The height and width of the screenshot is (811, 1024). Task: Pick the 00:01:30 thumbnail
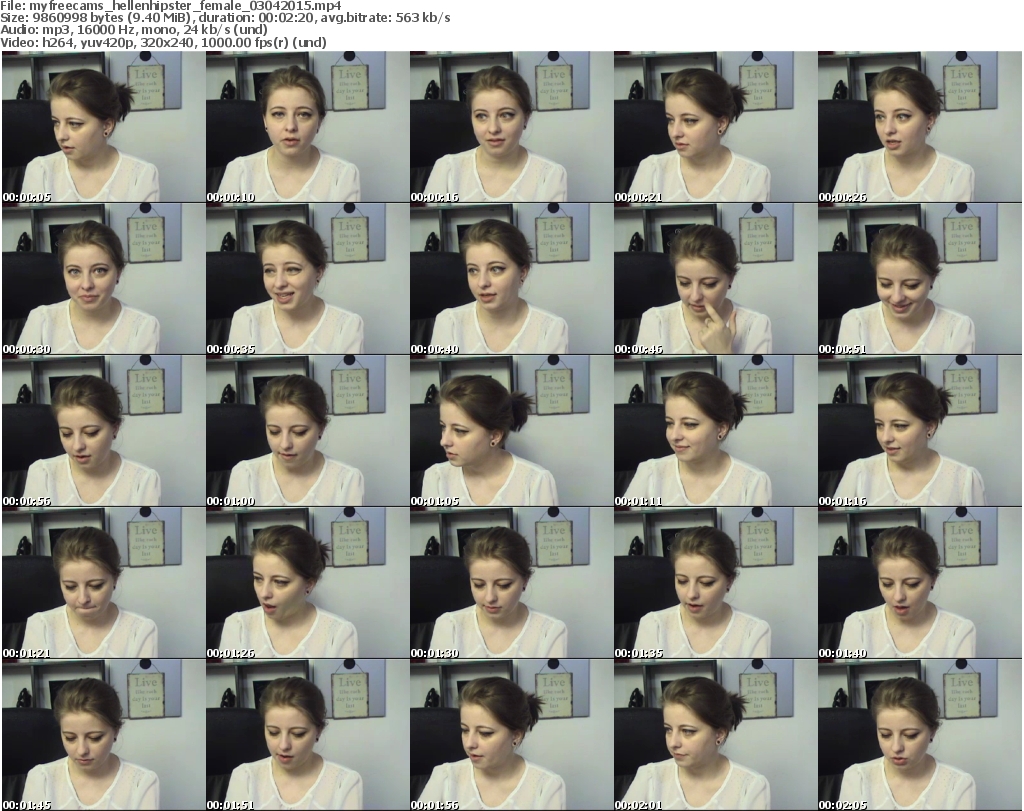[511, 583]
